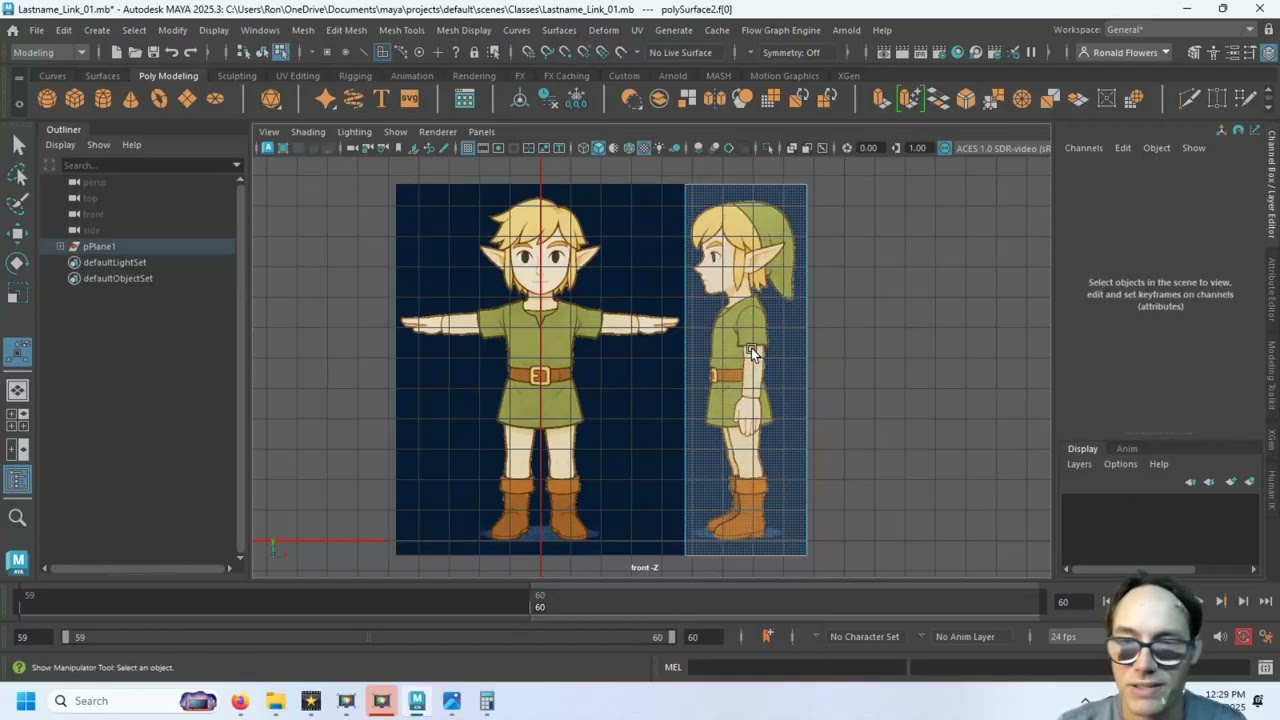This screenshot has height=720, width=1280.
Task: Click the SVG import shelf icon
Action: 409,98
